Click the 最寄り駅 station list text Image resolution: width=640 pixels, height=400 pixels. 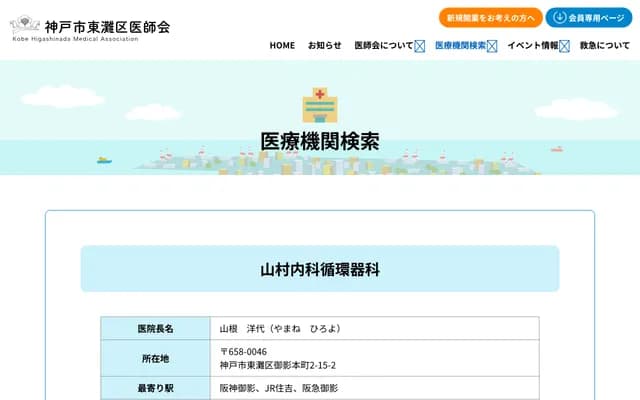point(279,388)
